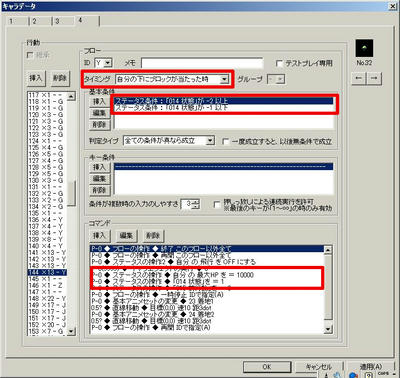Select flow row 148 ×22 - Y
The image size is (400, 378).
point(47,298)
